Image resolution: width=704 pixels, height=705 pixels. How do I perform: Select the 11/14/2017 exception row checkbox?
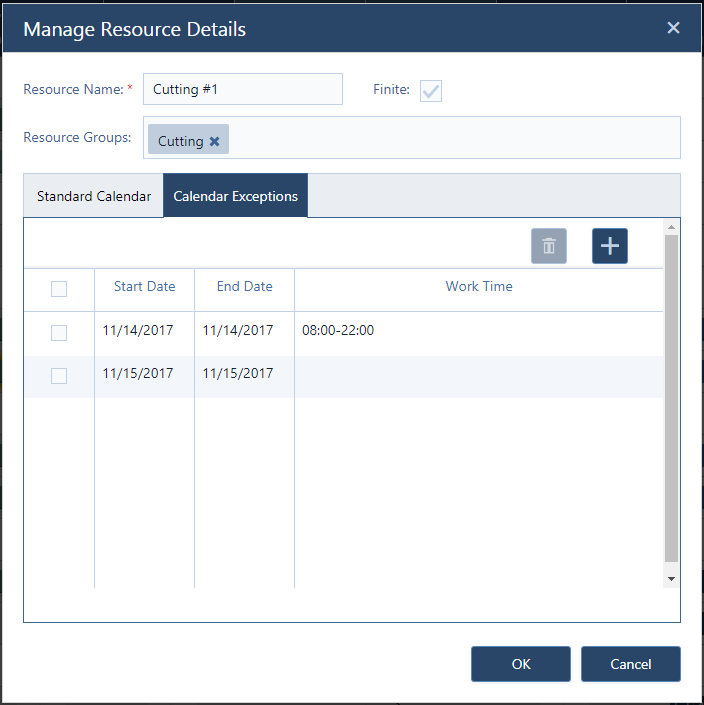click(59, 333)
